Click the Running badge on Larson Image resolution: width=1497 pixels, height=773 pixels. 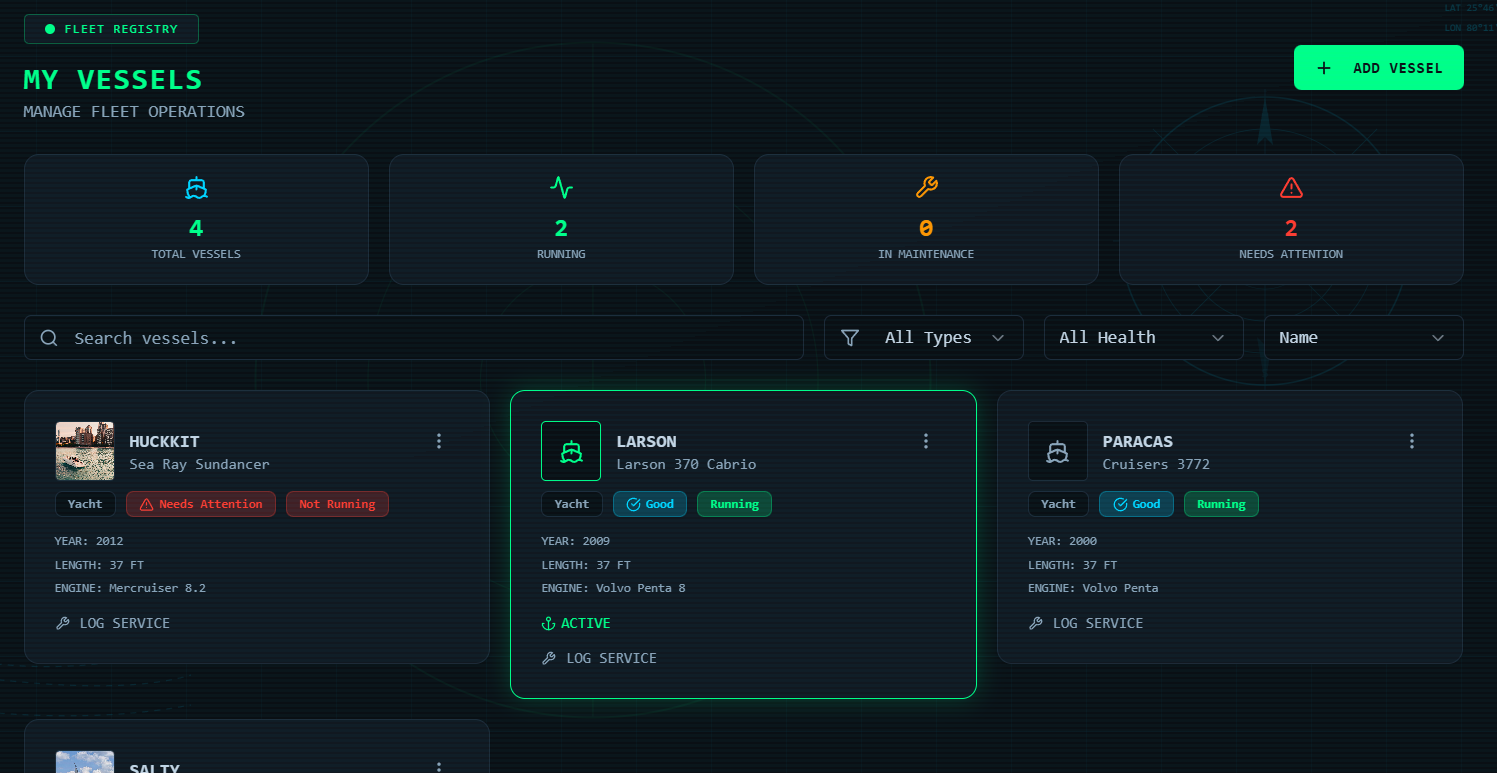pos(734,504)
